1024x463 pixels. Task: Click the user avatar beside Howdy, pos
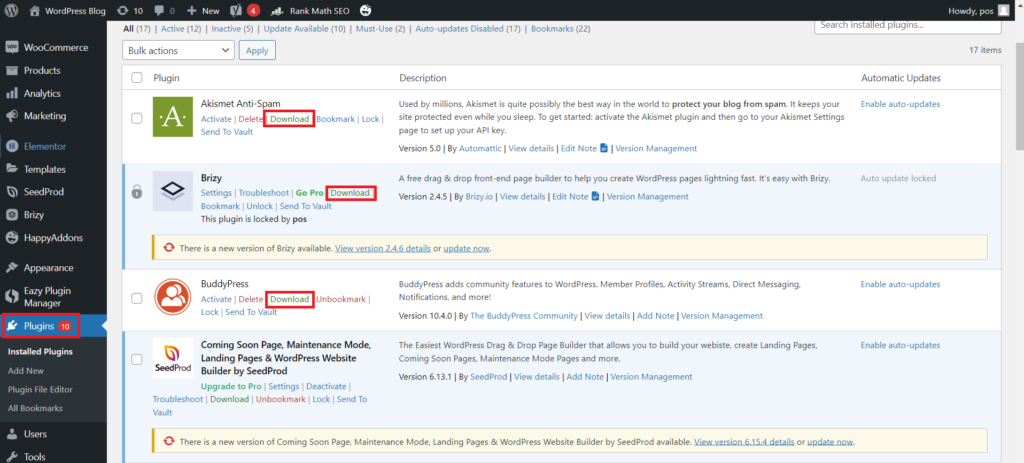coord(1002,10)
